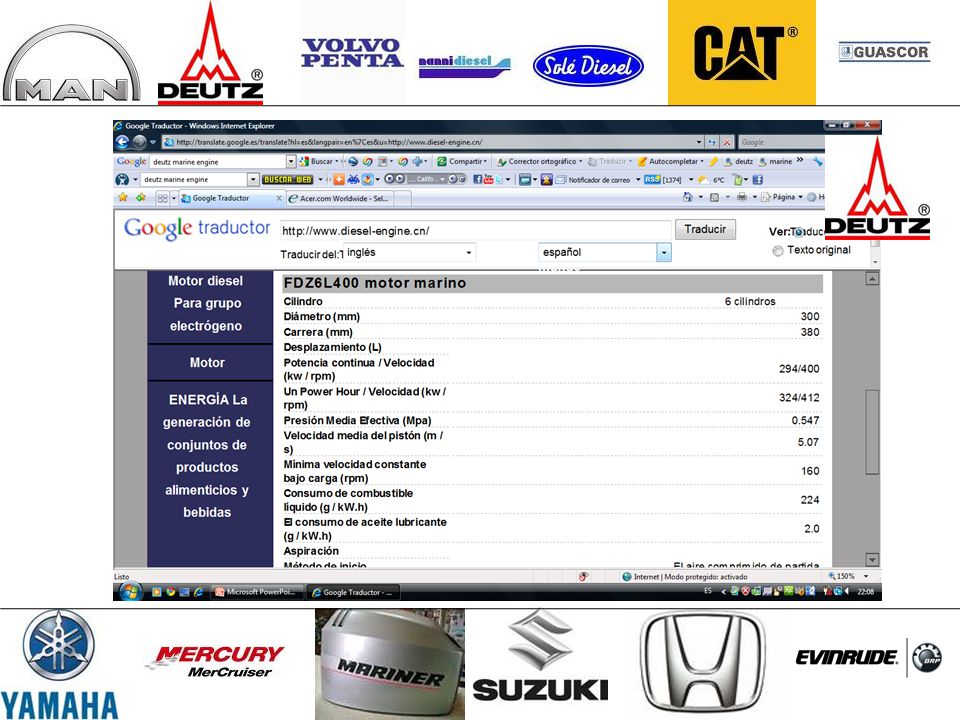Click the FDZ6L400 motor marino heading
The width and height of the screenshot is (960, 720).
coord(375,283)
